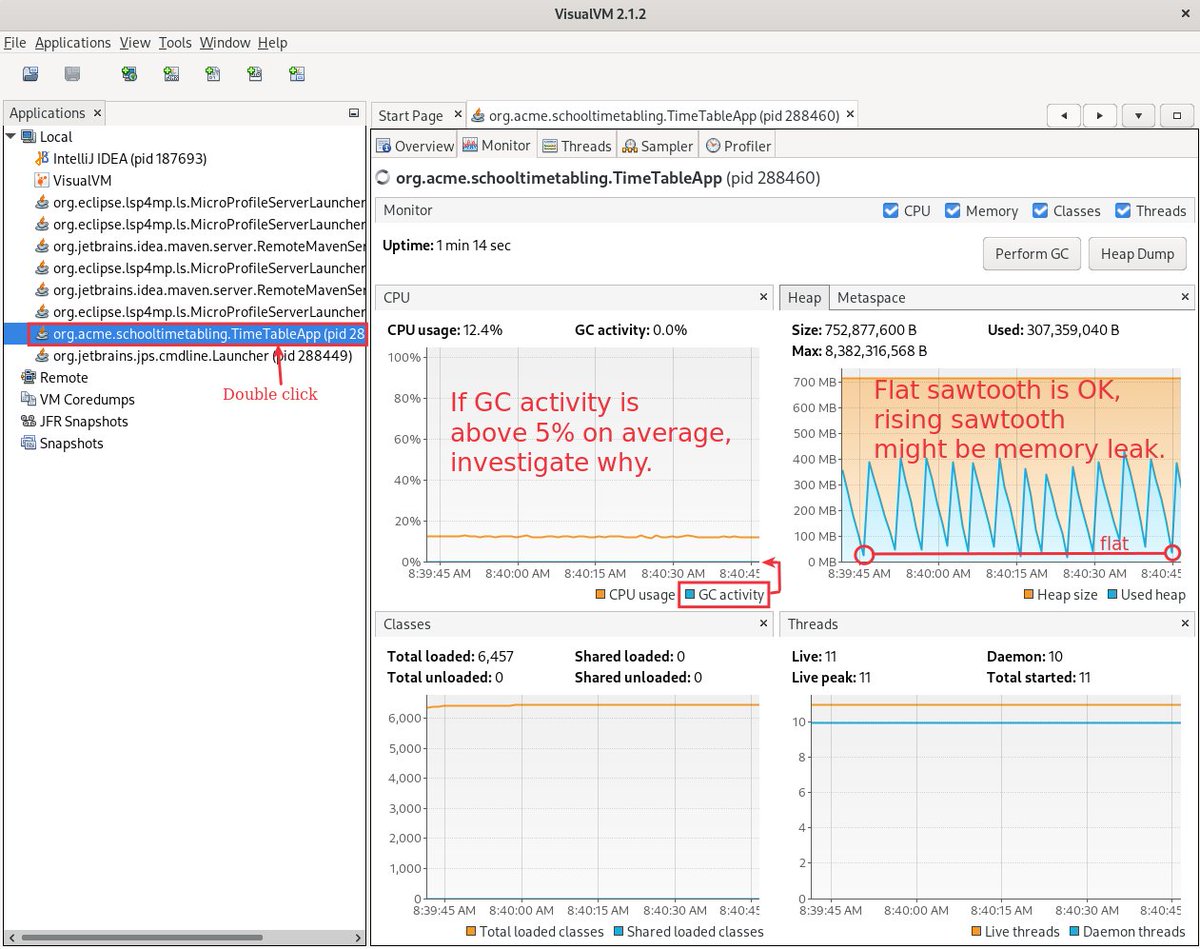
Task: Click the VisualVM application icon in tree
Action: pyautogui.click(x=42, y=180)
